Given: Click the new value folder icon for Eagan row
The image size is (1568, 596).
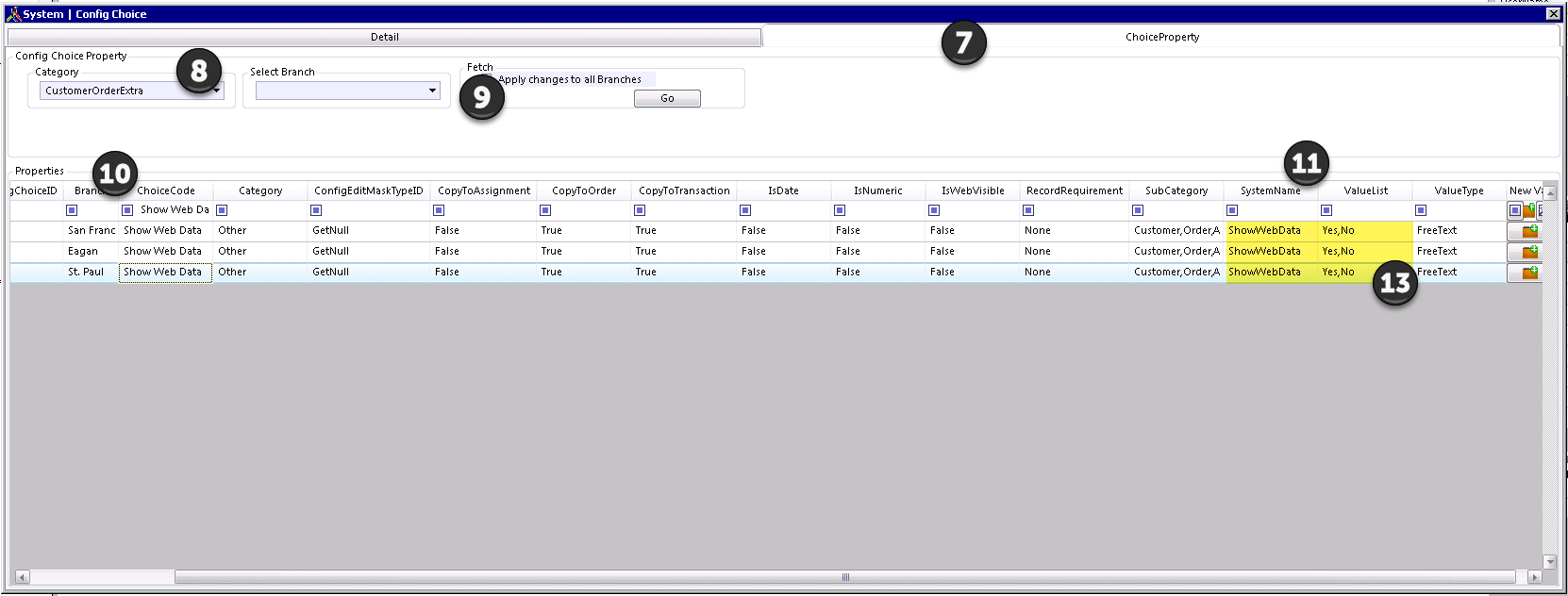Looking at the screenshot, I should tap(1529, 252).
